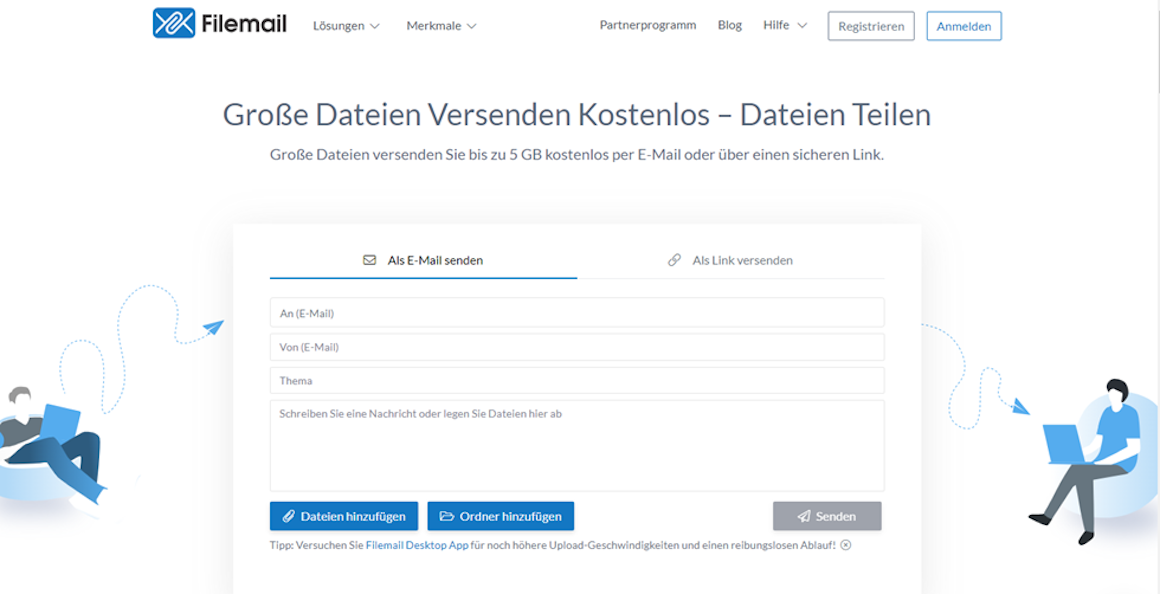
Task: Click the folder icon on 'Ordner hinzufügen'
Action: pos(447,515)
